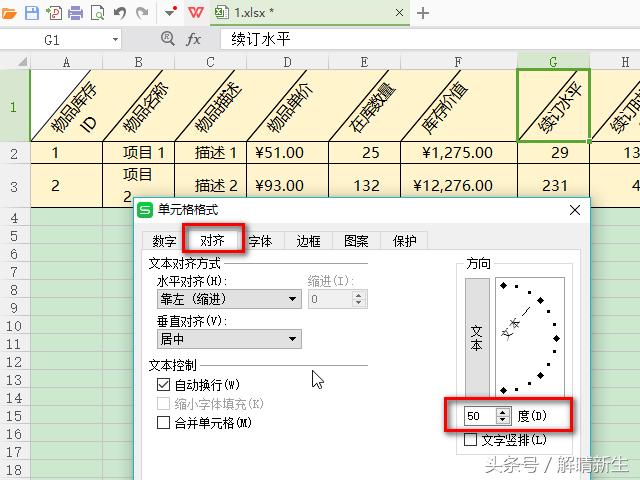Select column D header
The image size is (640, 480).
point(287,62)
